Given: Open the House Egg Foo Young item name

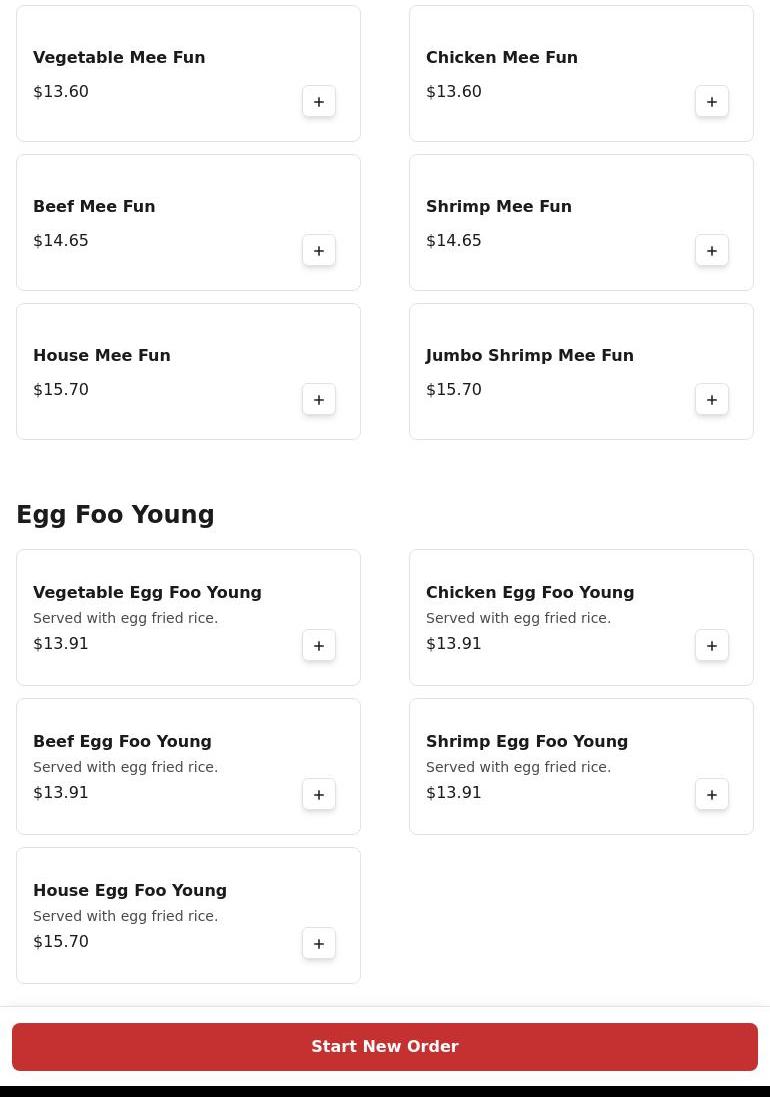Looking at the screenshot, I should 130,891.
